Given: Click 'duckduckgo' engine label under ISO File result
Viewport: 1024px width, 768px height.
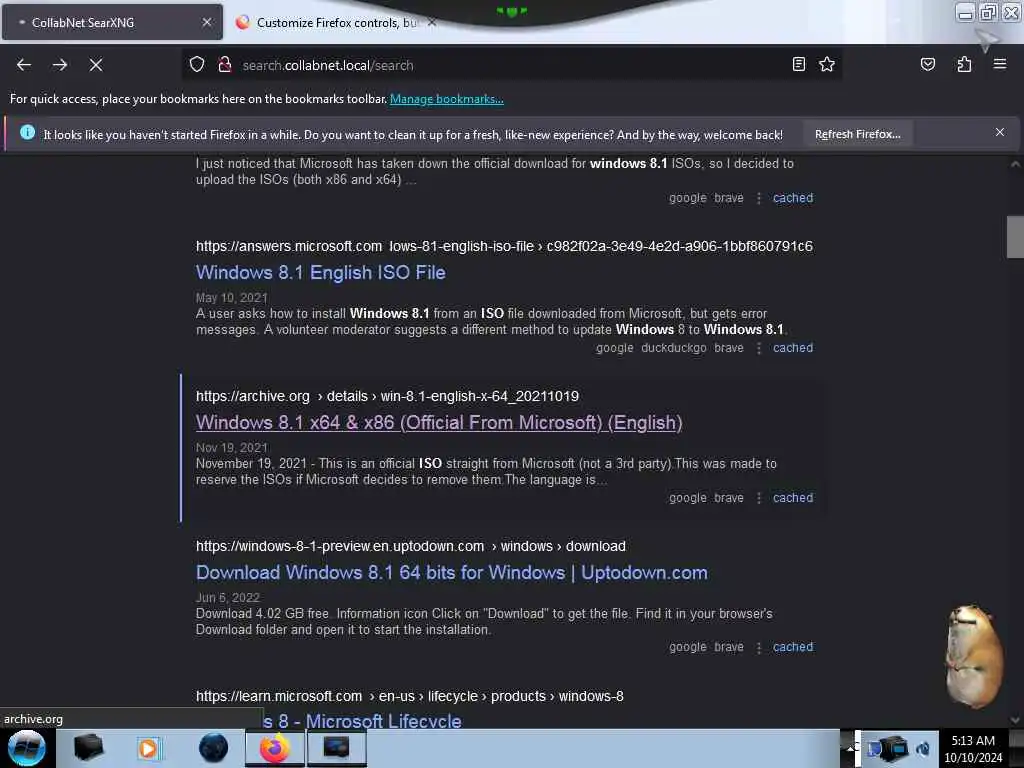Looking at the screenshot, I should click(x=673, y=348).
